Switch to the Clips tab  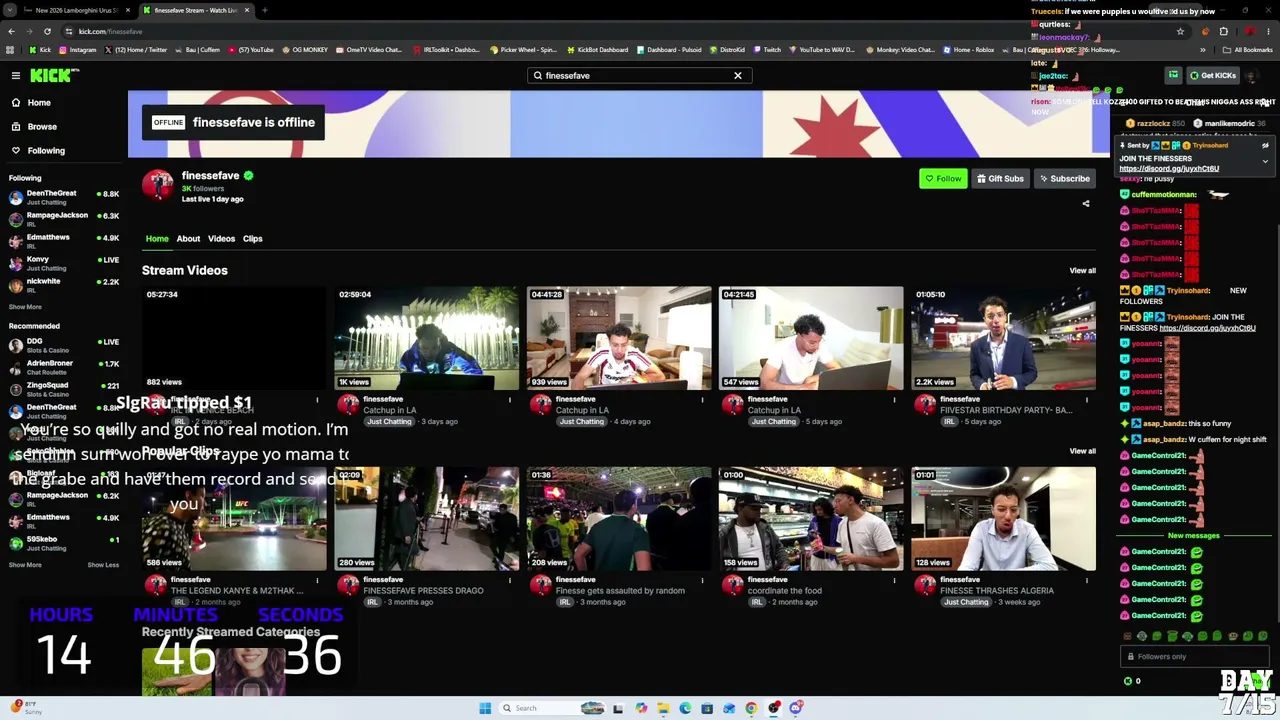coord(252,239)
